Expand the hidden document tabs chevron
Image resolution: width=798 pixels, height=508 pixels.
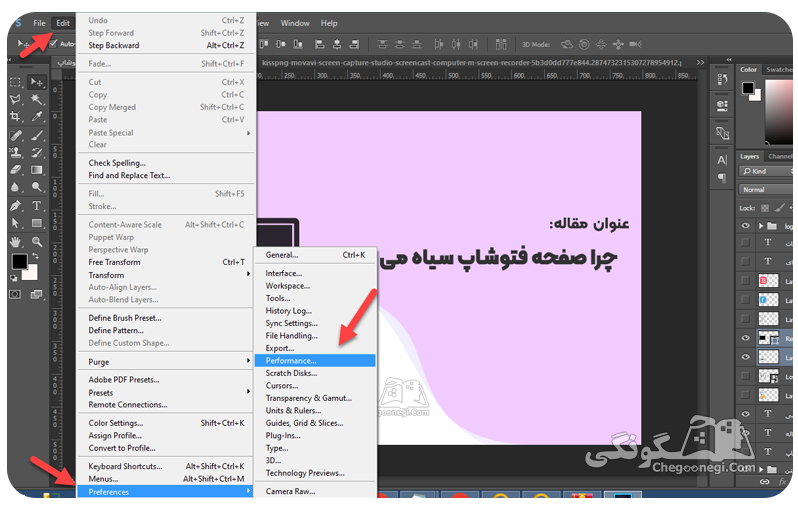(x=701, y=63)
